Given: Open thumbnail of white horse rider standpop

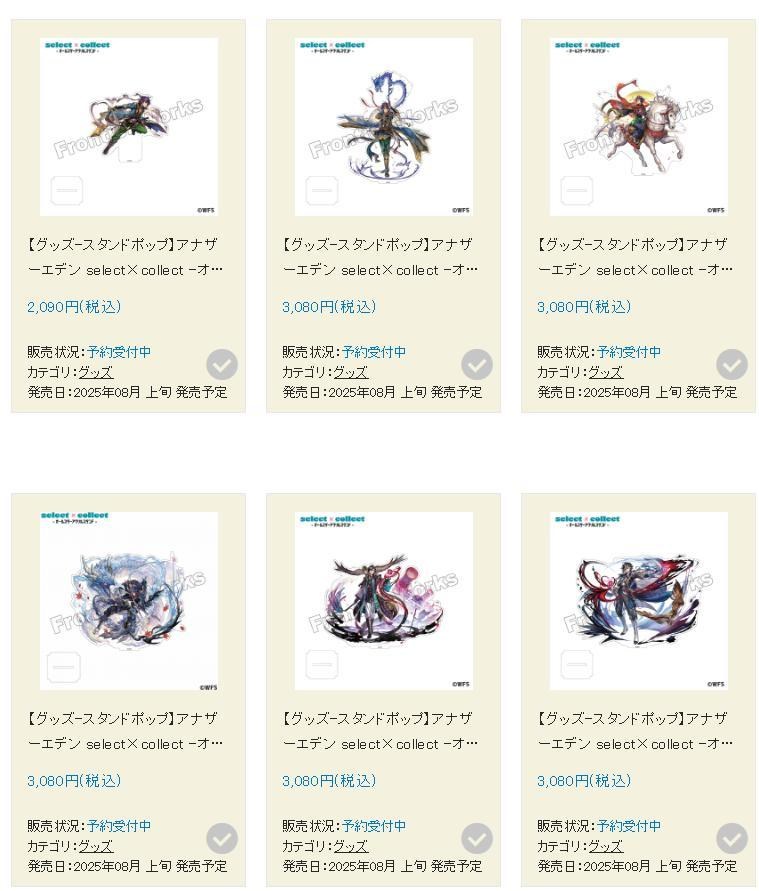Looking at the screenshot, I should (x=639, y=127).
